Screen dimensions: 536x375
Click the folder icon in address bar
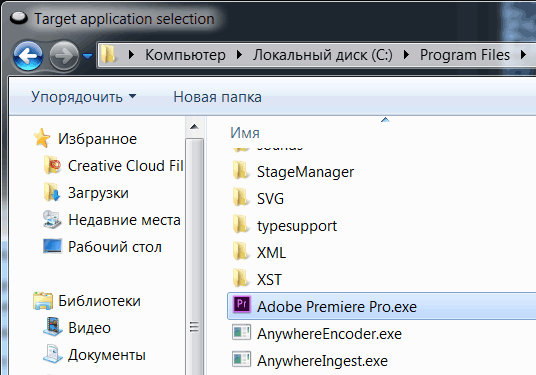click(x=109, y=55)
